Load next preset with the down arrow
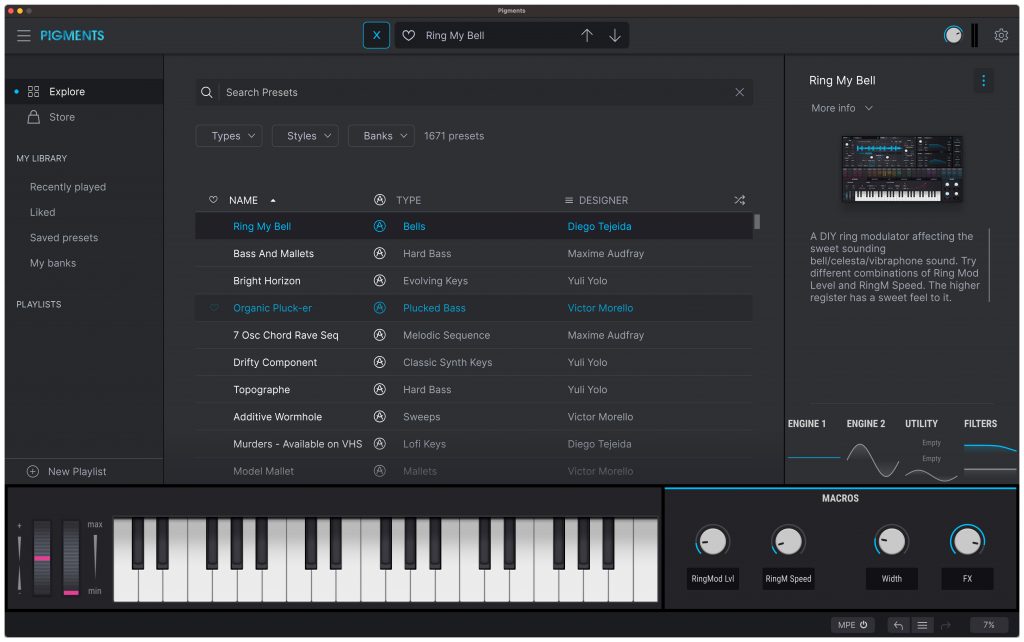1024x642 pixels. (614, 34)
